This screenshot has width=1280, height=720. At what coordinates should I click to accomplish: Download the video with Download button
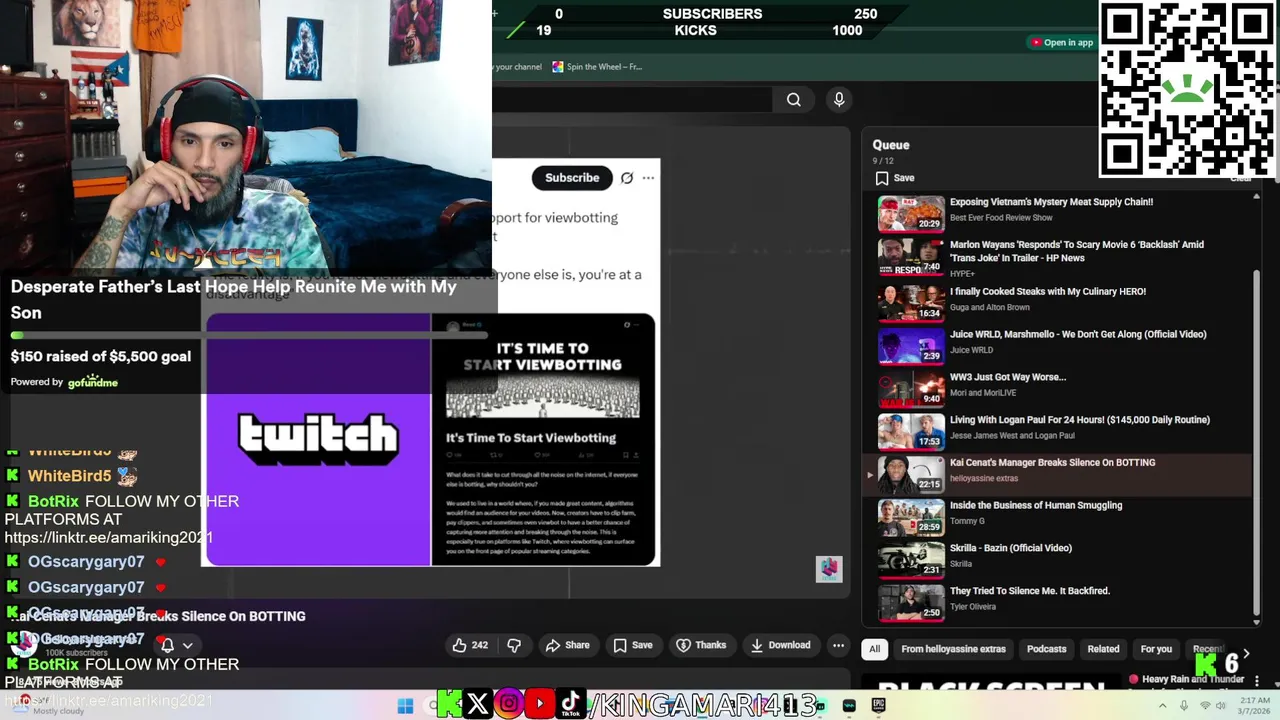coord(780,645)
